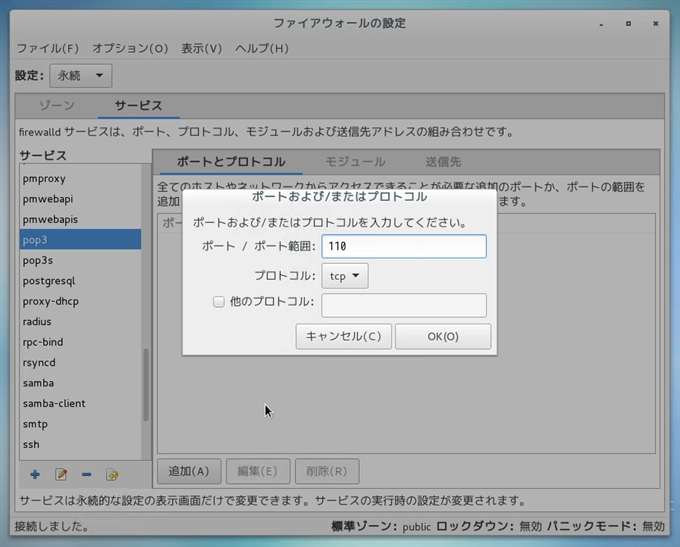
Task: Select radius in the services list
Action: 80,321
